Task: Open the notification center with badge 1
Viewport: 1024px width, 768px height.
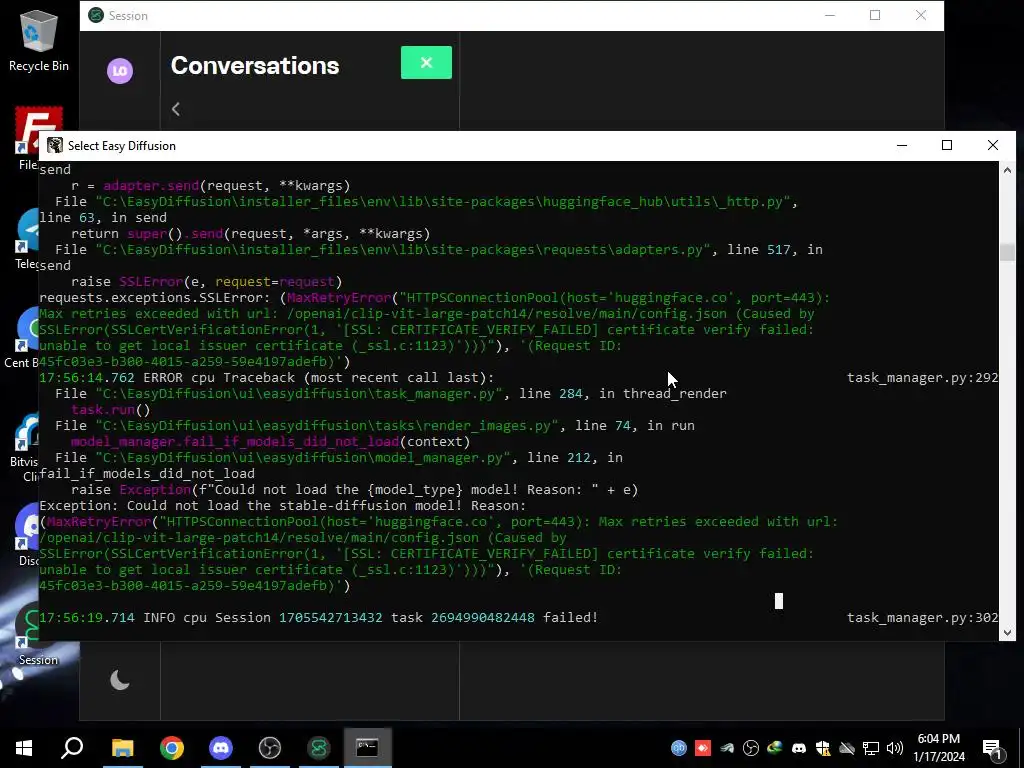Action: tap(993, 749)
